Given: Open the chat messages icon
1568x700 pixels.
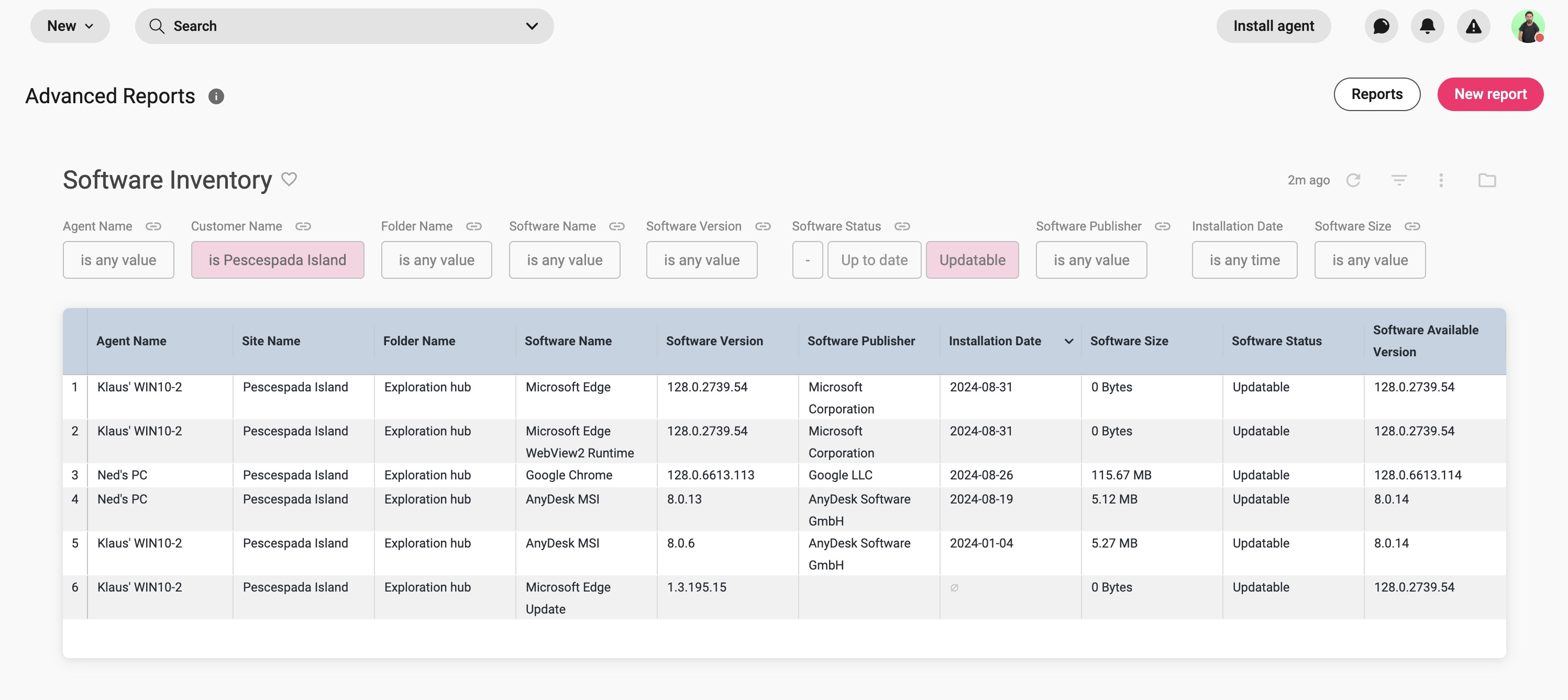Looking at the screenshot, I should [1381, 26].
